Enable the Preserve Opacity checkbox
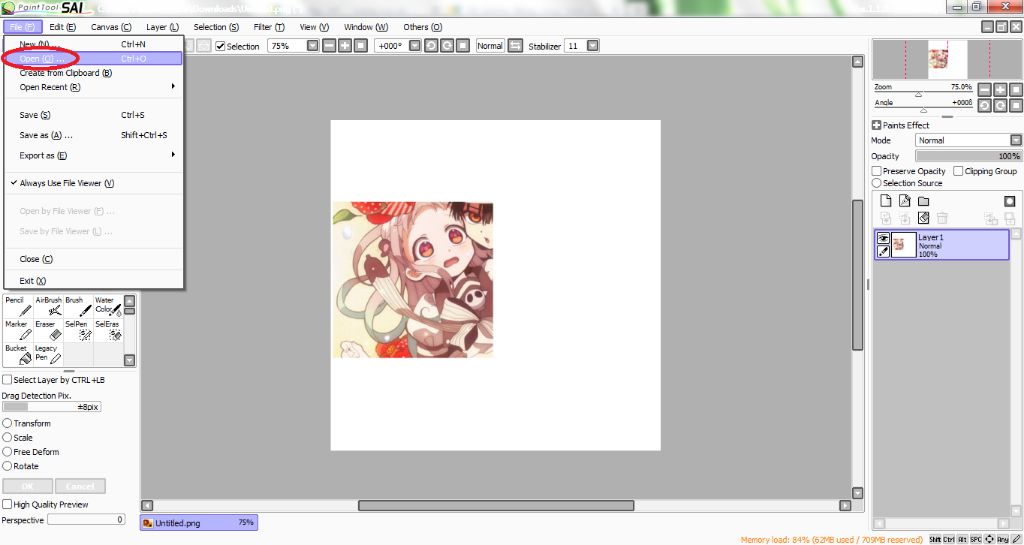The height and width of the screenshot is (545, 1024). pos(877,171)
